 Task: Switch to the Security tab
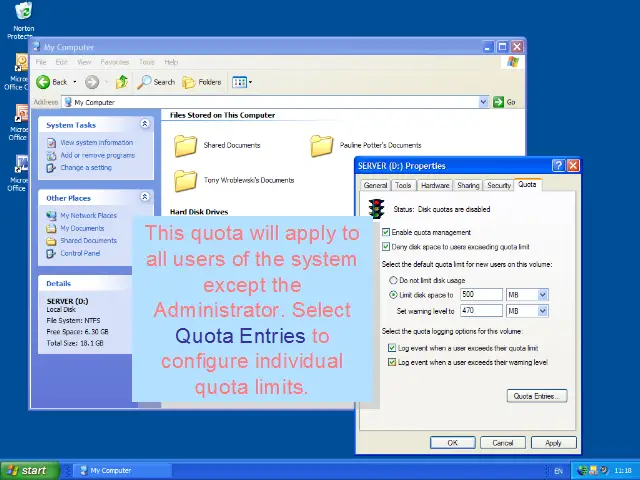point(499,185)
